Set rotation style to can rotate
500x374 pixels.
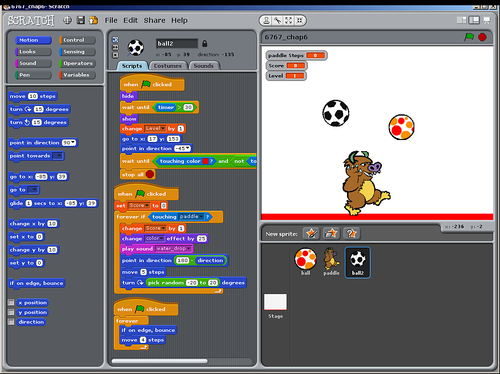(x=115, y=39)
